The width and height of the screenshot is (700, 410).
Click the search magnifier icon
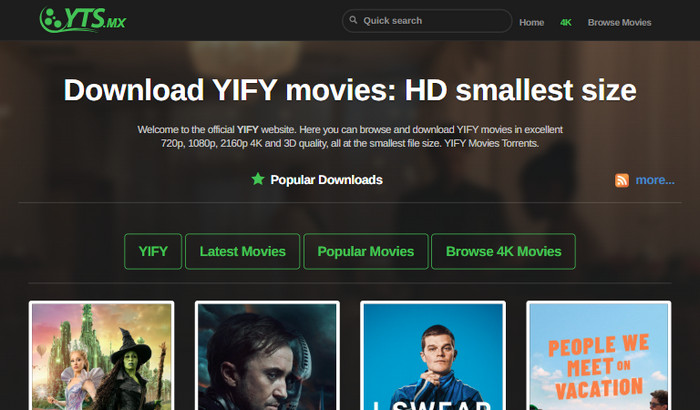tap(353, 20)
